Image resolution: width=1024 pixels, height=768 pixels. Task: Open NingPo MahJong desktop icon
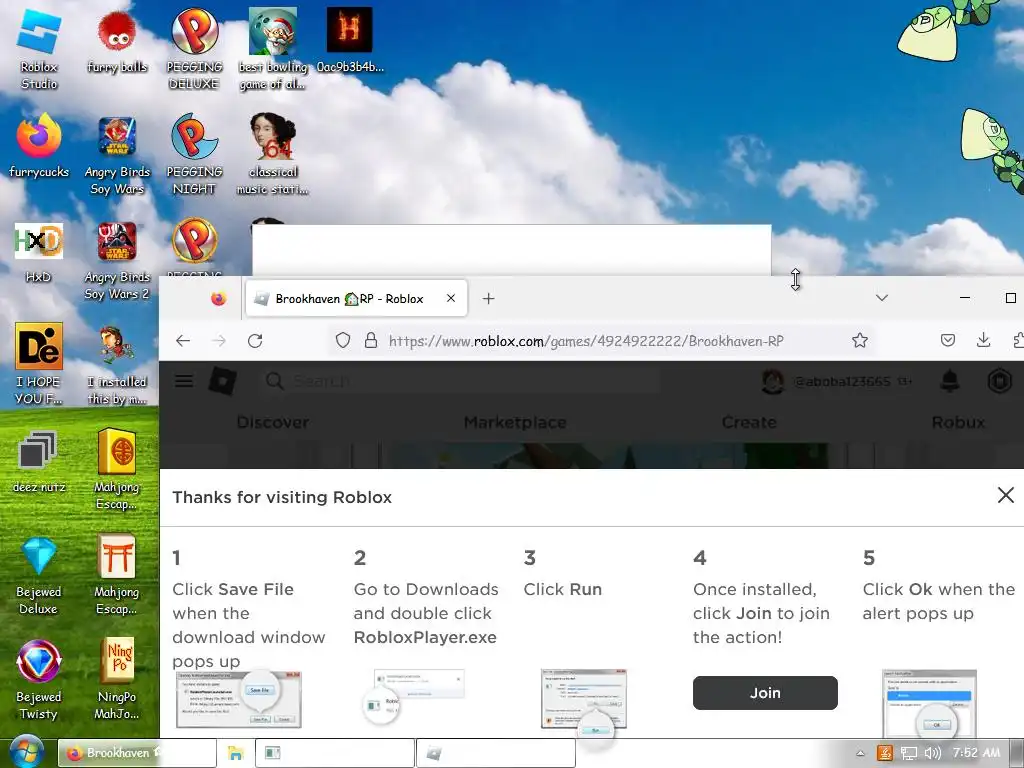point(117,679)
